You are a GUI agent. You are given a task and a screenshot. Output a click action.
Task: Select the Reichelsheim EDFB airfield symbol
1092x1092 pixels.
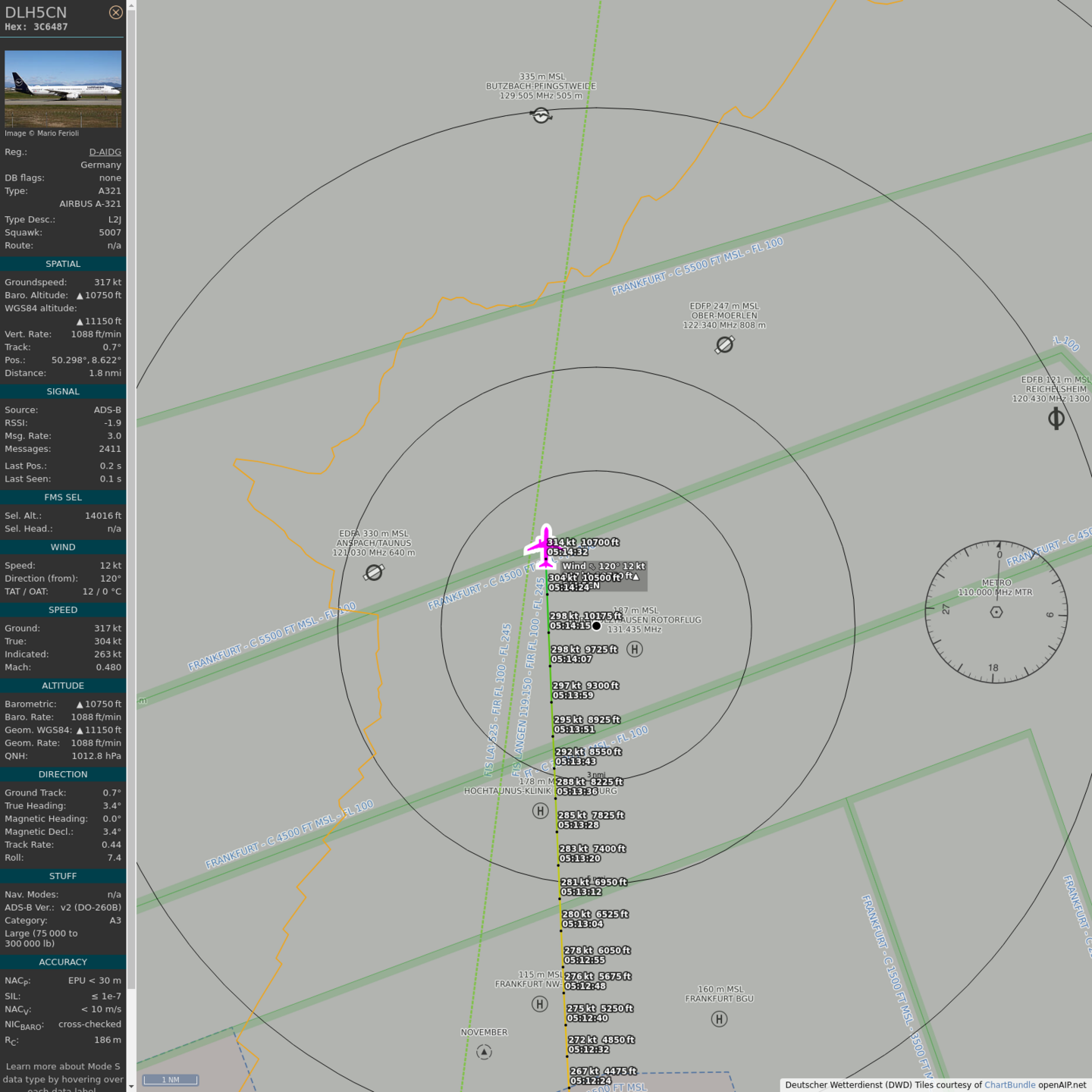point(1056,418)
